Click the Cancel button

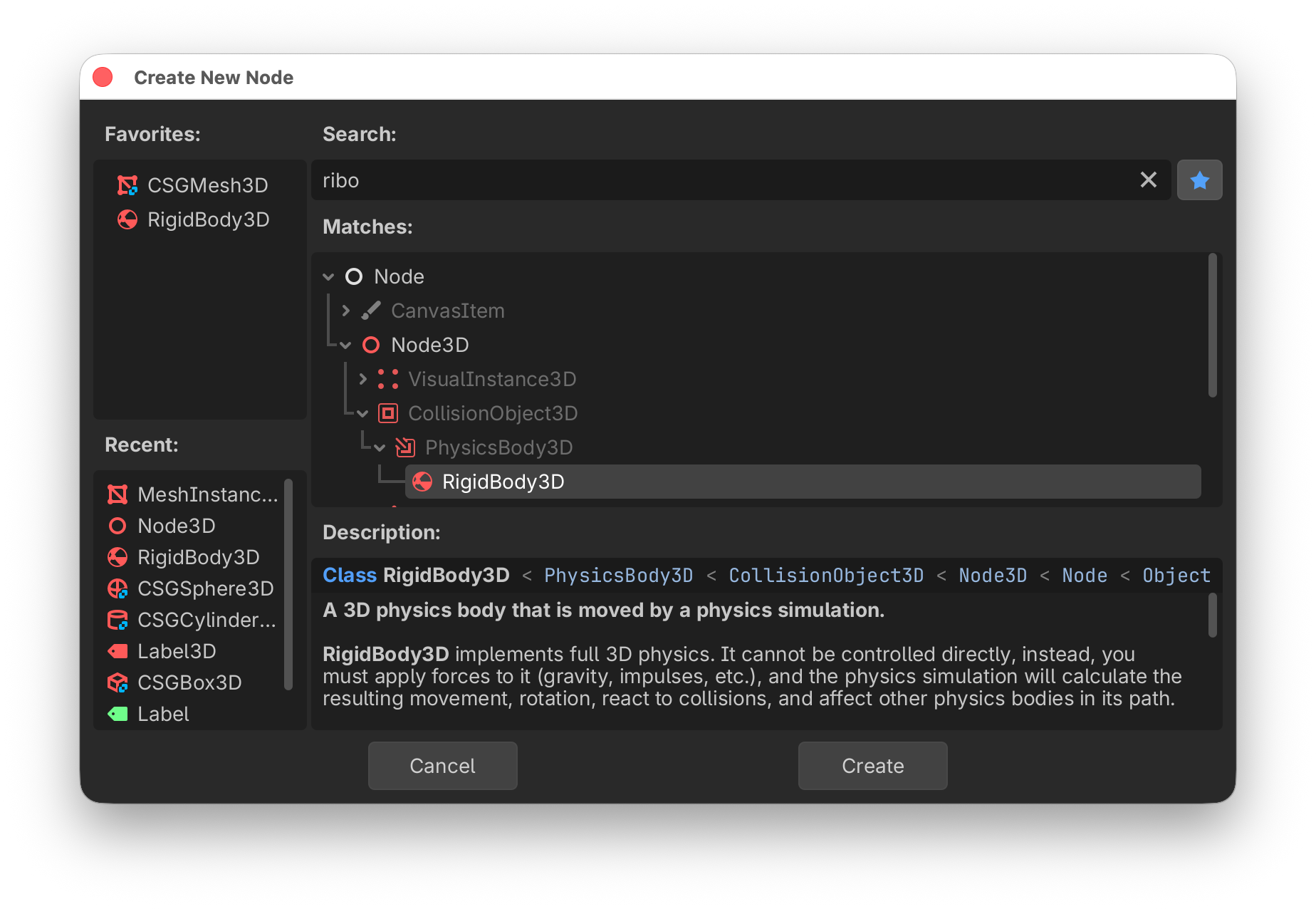[x=442, y=766]
